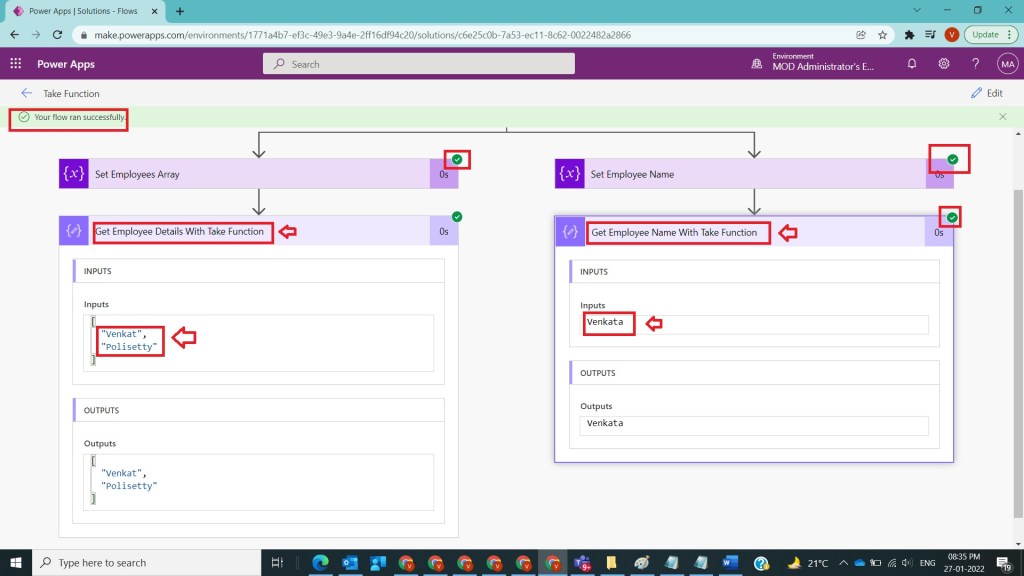Click the Edit flow button
The image size is (1024, 576).
(x=986, y=93)
